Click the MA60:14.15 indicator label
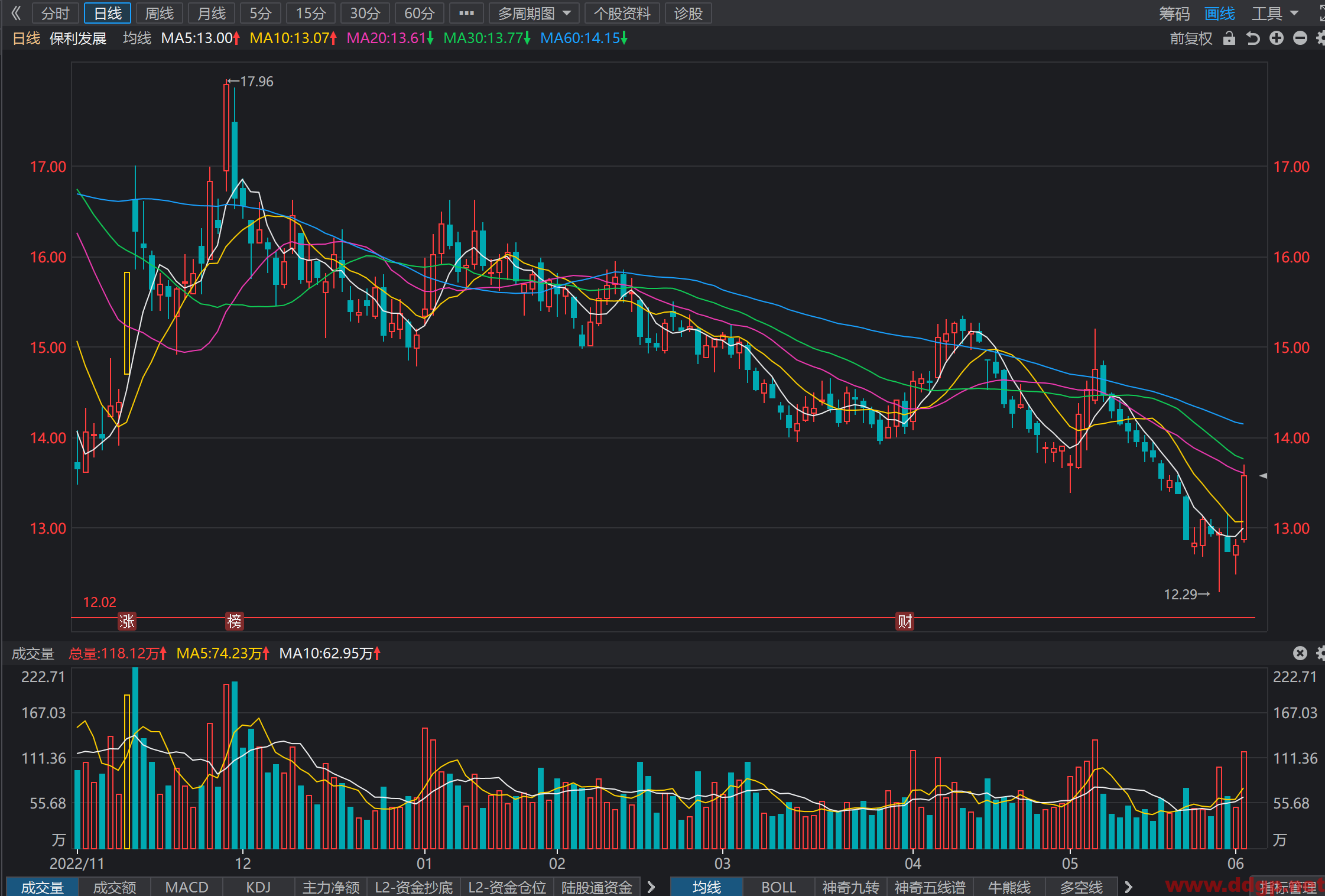Image resolution: width=1325 pixels, height=896 pixels. pyautogui.click(x=584, y=38)
